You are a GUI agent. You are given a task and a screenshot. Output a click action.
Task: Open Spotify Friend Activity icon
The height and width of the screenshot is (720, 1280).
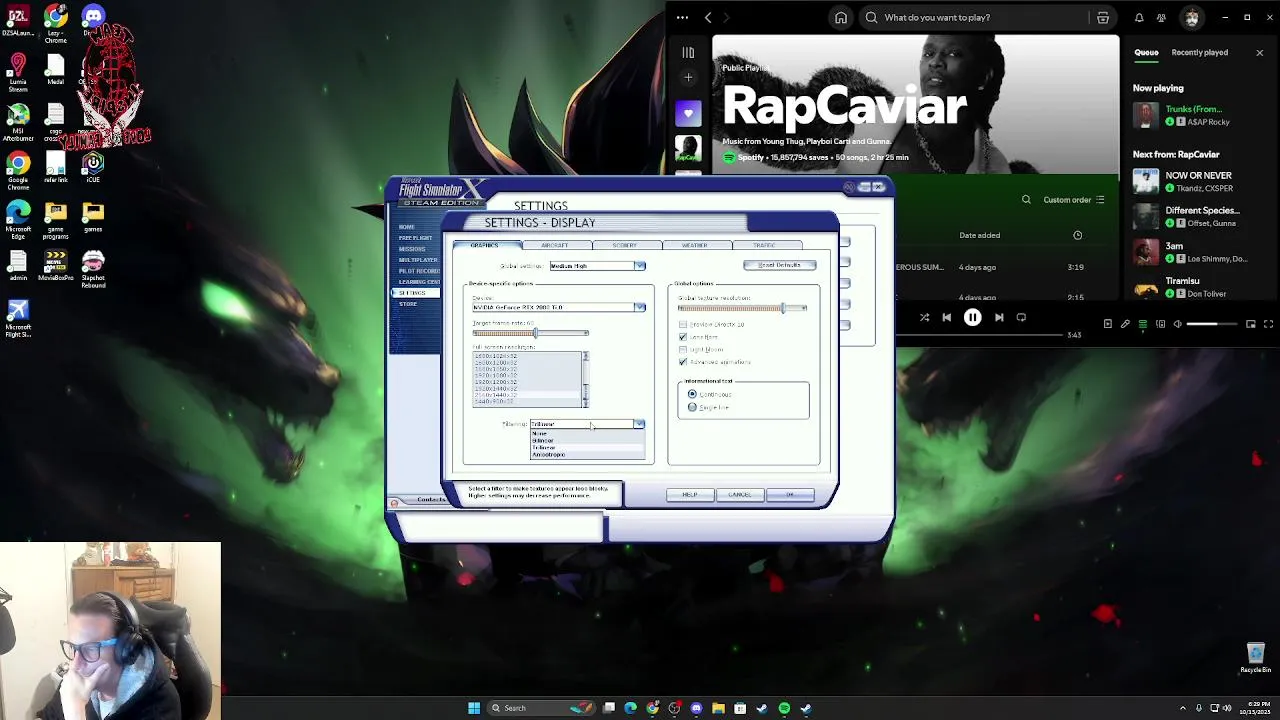tap(1161, 17)
